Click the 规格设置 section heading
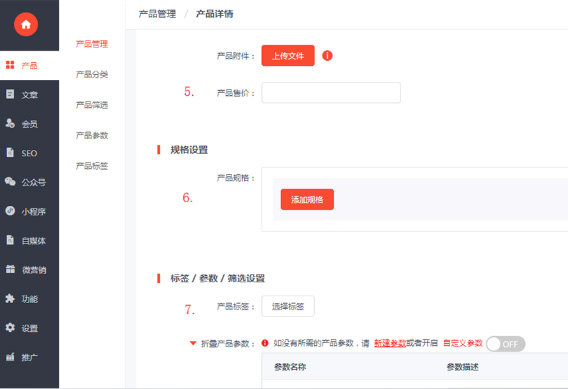 (189, 150)
